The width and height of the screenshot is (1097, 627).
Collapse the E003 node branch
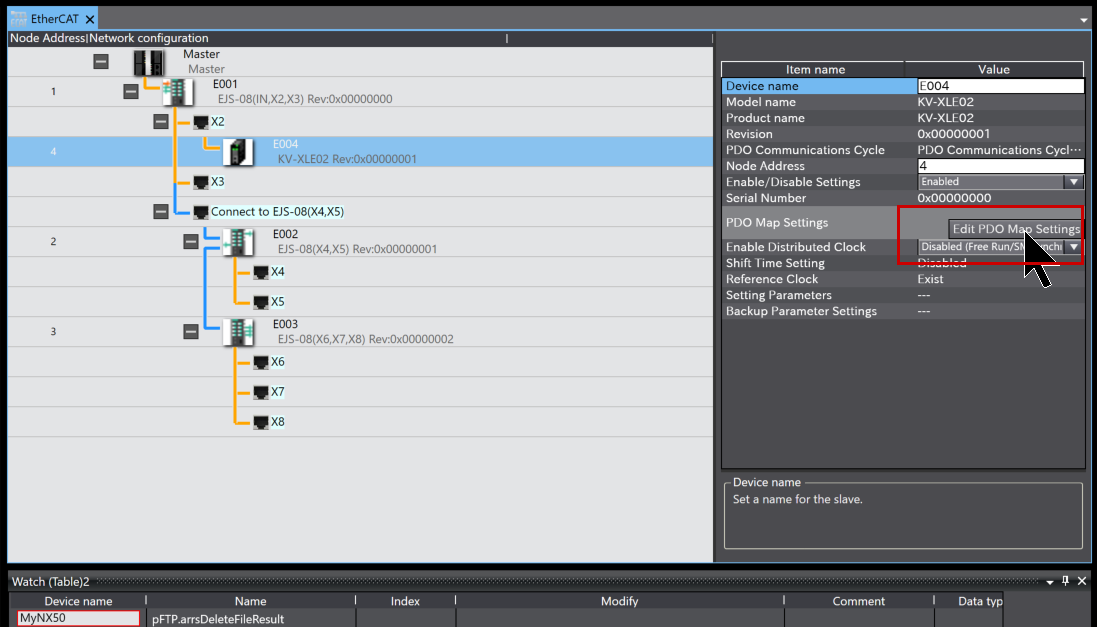[191, 332]
